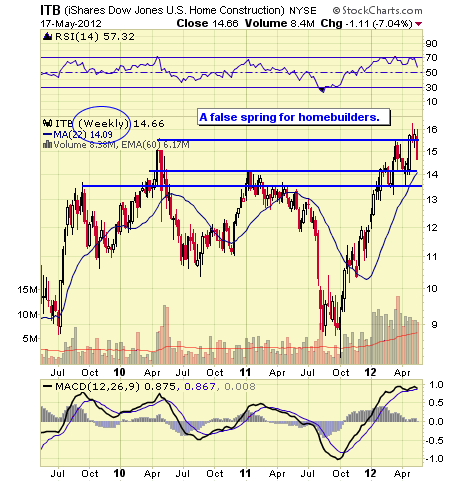
Task: Click the ITB ticker symbol in header
Action: tap(50, 10)
